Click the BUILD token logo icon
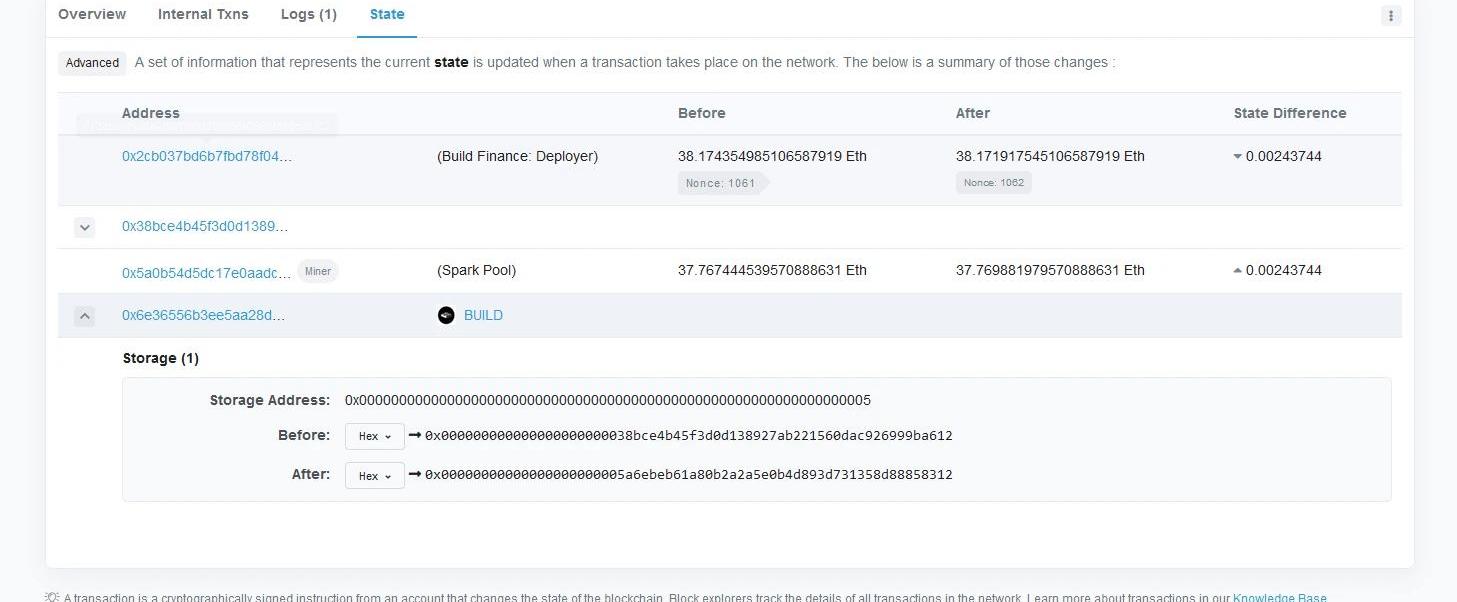Screen dimensions: 1457x602 (x=446, y=315)
